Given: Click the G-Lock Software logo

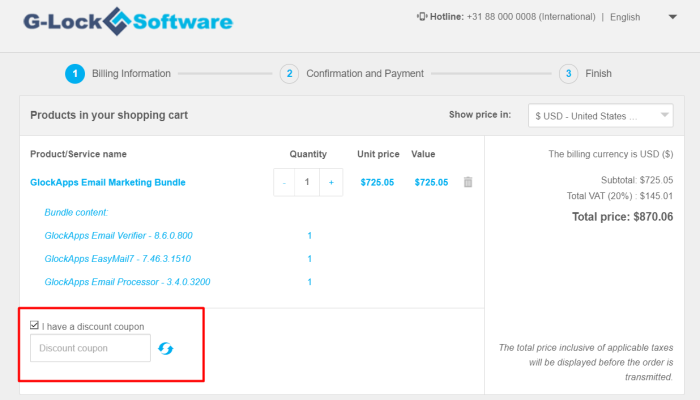Looking at the screenshot, I should click(128, 21).
